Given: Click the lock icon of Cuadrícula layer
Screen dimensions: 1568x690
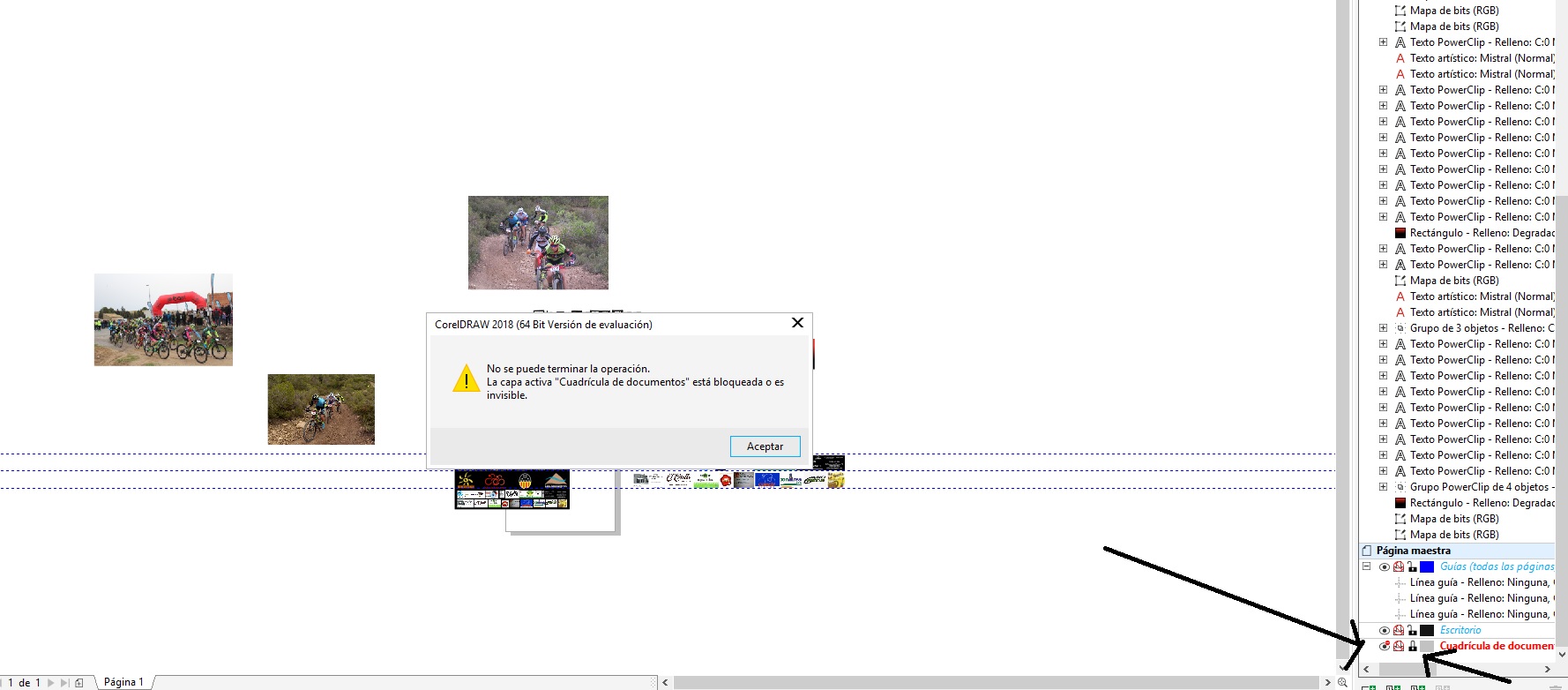Looking at the screenshot, I should 1413,646.
